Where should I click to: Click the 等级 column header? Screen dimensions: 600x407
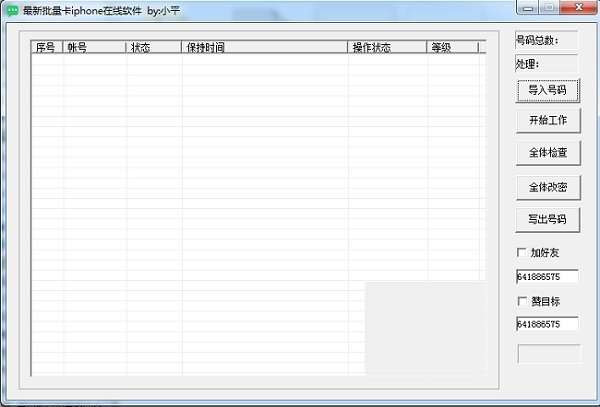click(452, 47)
